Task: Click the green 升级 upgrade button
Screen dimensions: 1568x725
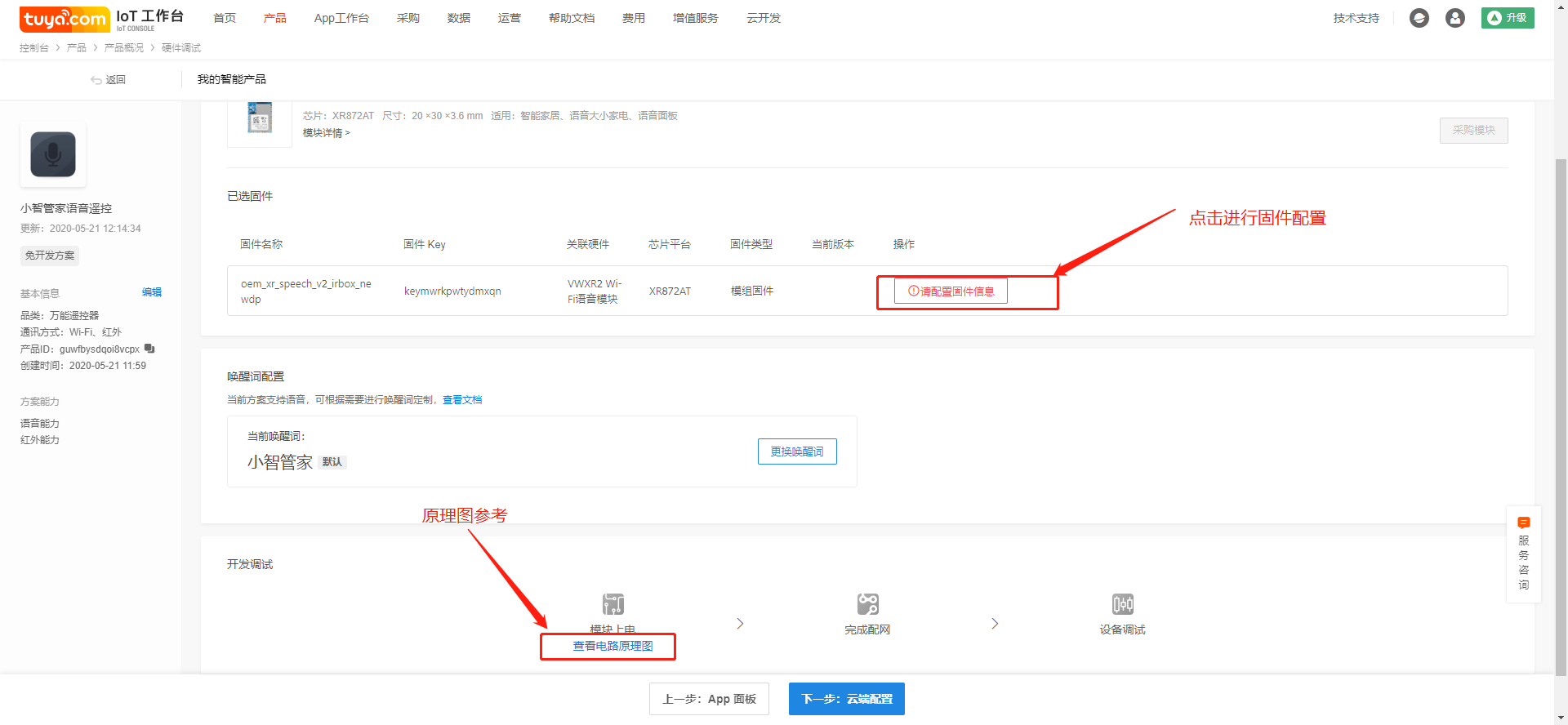Action: coord(1507,18)
